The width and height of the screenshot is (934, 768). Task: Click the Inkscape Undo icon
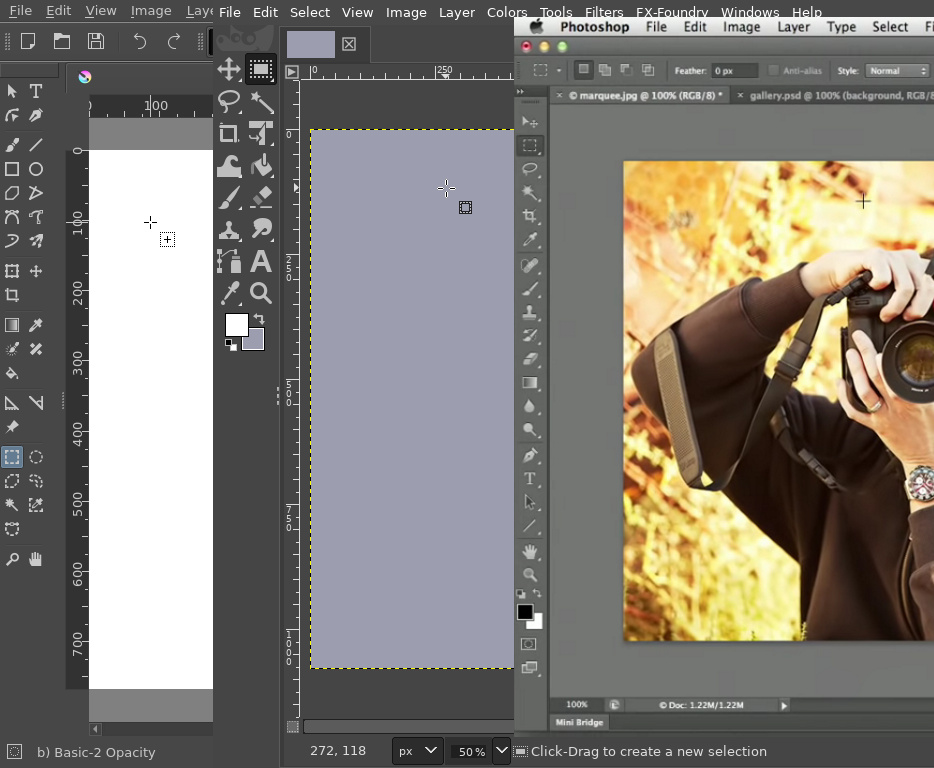[x=139, y=41]
